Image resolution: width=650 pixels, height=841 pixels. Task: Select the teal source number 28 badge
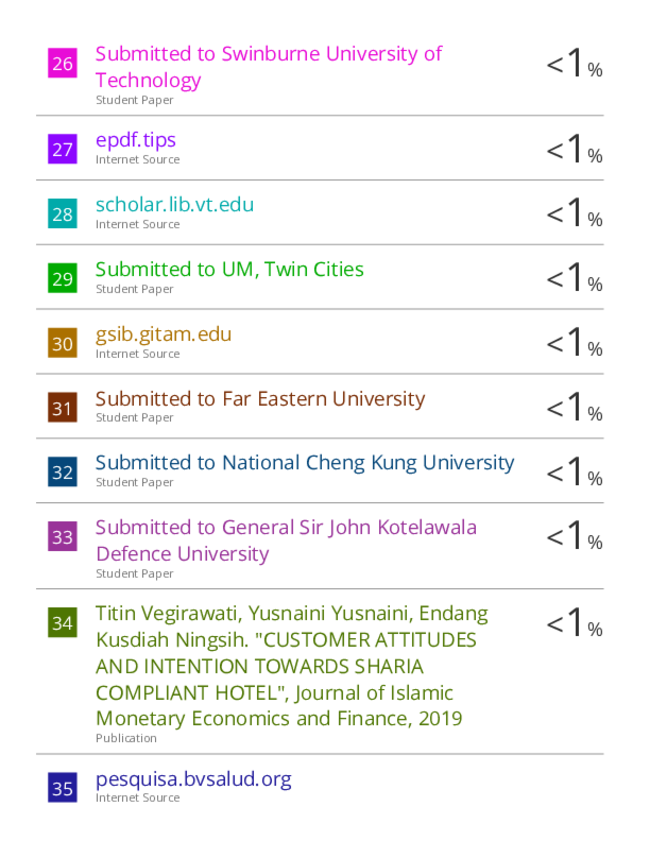(x=62, y=213)
